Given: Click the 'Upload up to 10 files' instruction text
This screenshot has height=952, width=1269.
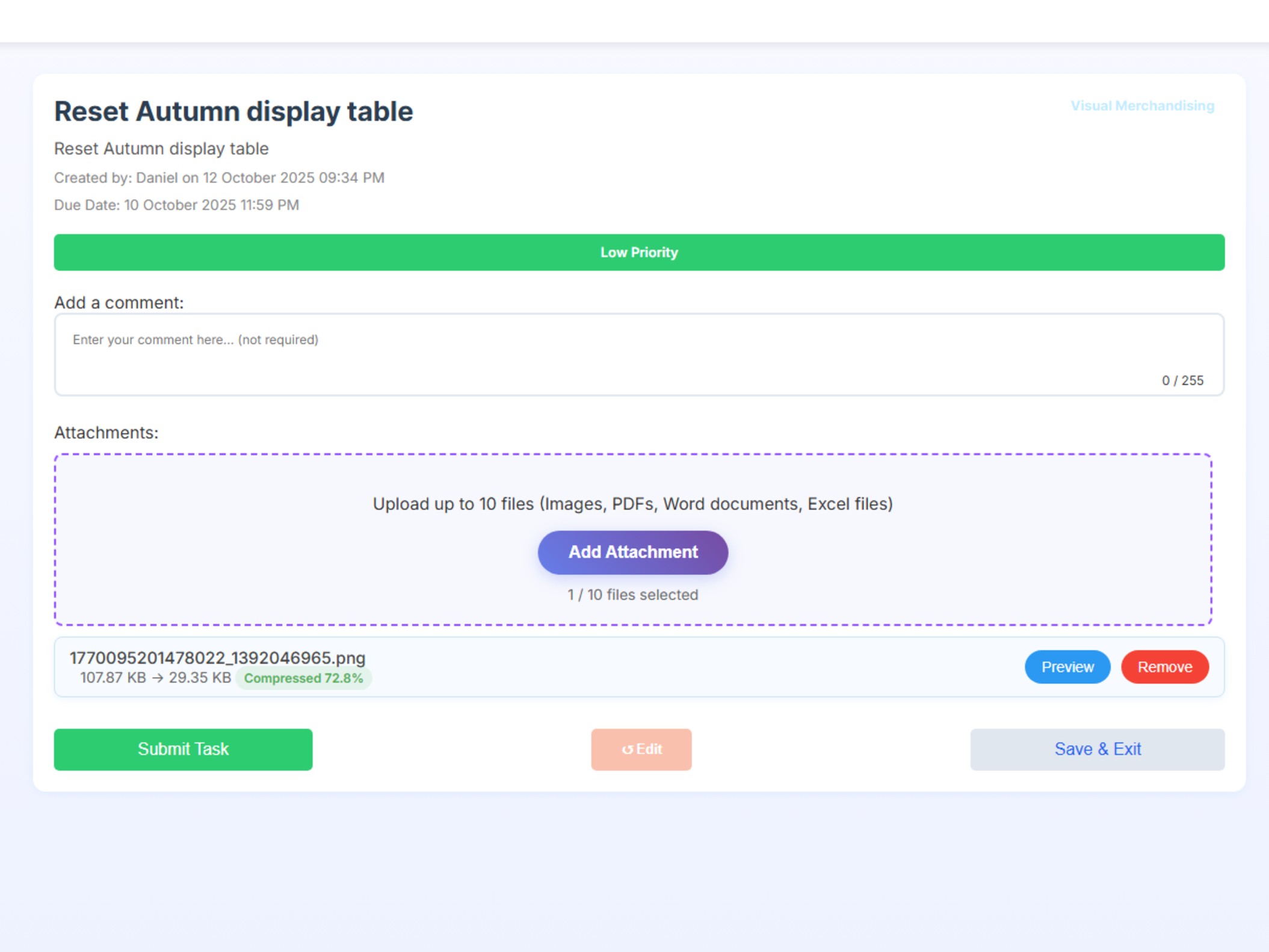Looking at the screenshot, I should tap(632, 504).
